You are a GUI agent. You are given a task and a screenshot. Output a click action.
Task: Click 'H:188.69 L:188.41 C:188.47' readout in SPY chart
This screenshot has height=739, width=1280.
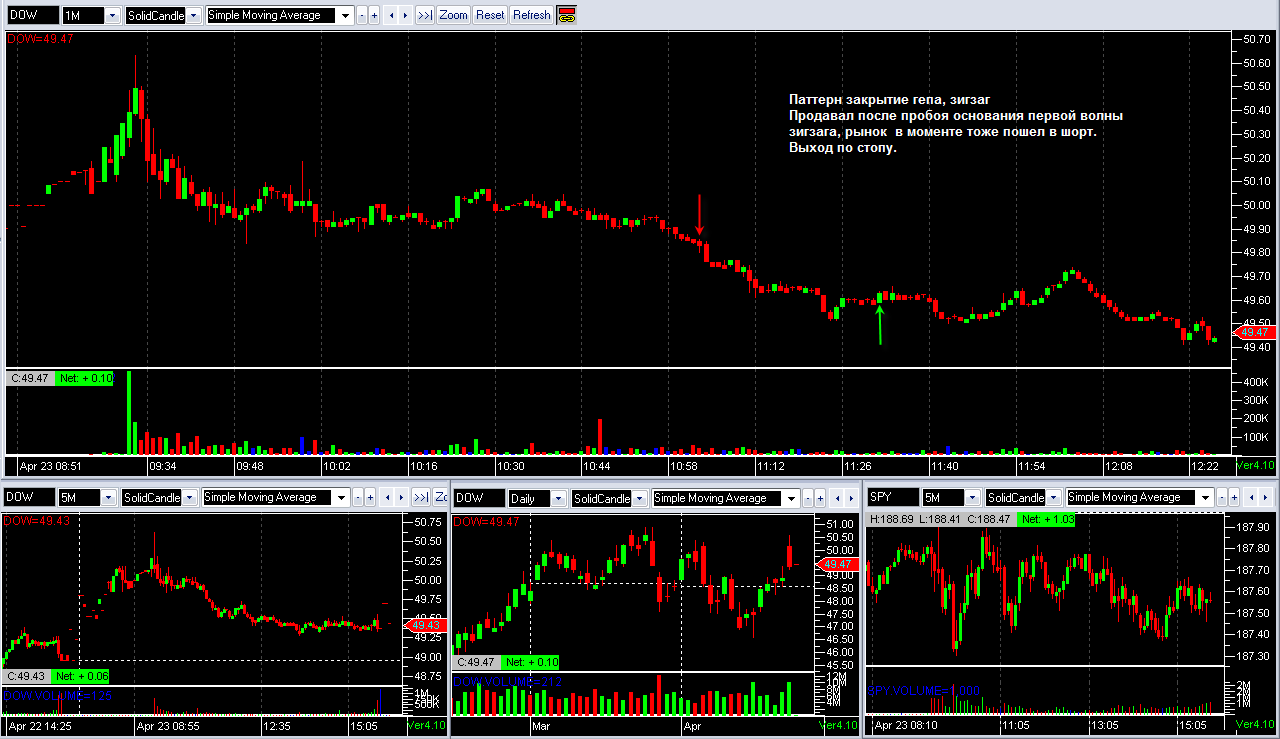(942, 519)
